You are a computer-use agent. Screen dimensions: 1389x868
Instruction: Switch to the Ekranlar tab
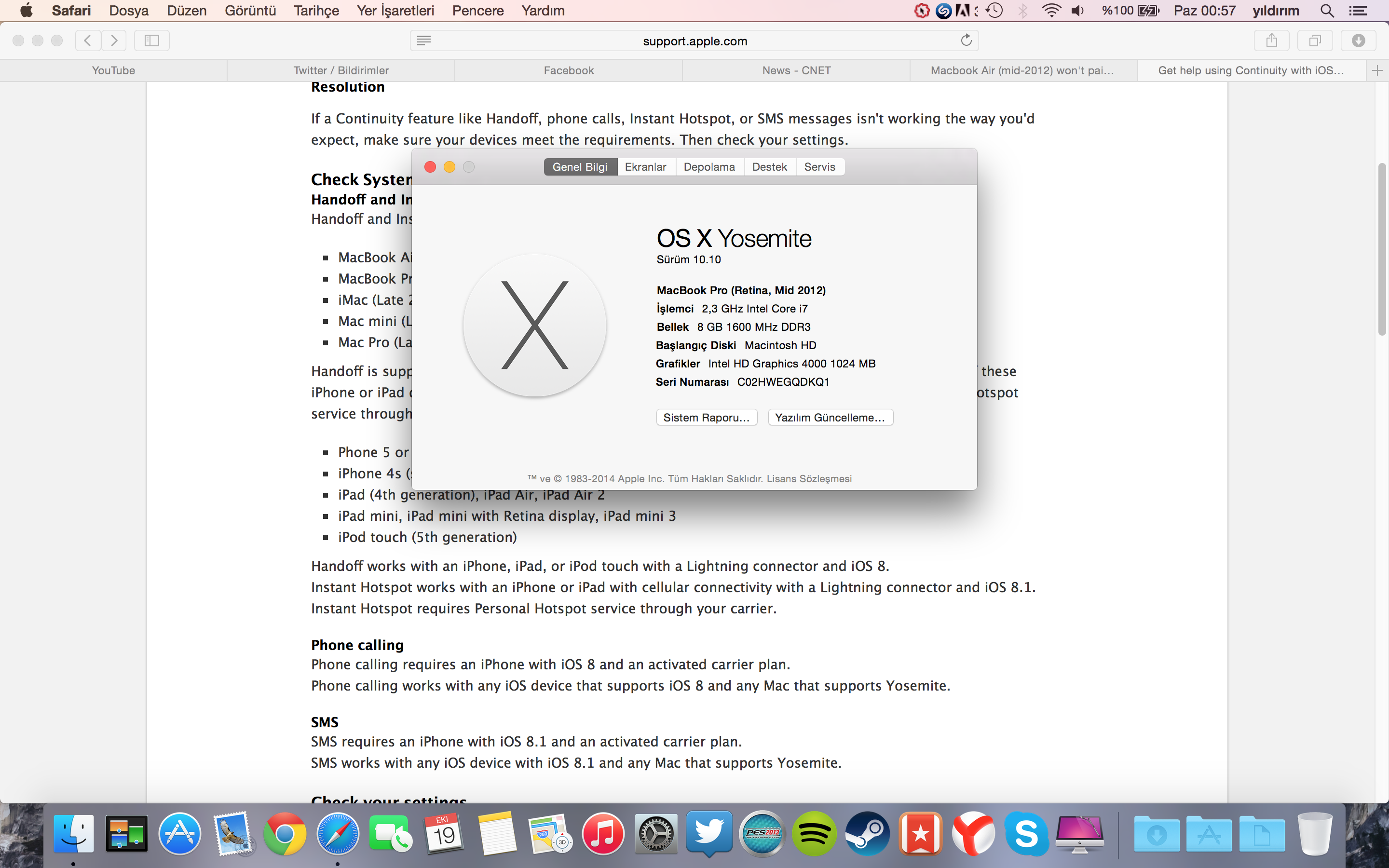[645, 166]
